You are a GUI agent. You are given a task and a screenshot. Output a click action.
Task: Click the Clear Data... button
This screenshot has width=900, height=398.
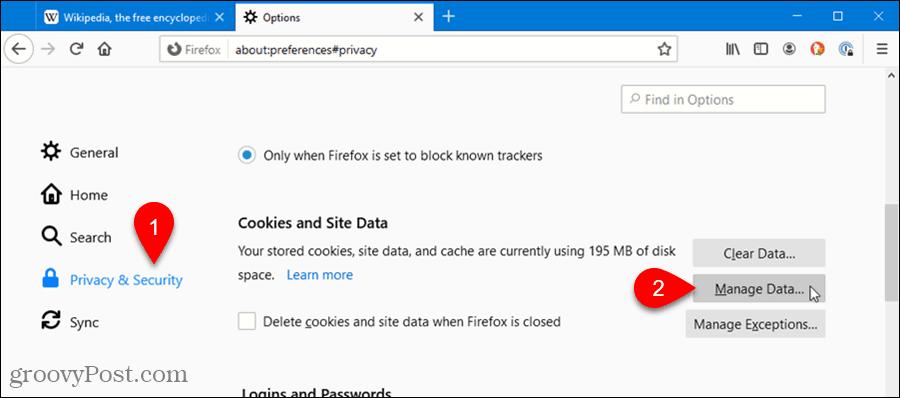759,253
